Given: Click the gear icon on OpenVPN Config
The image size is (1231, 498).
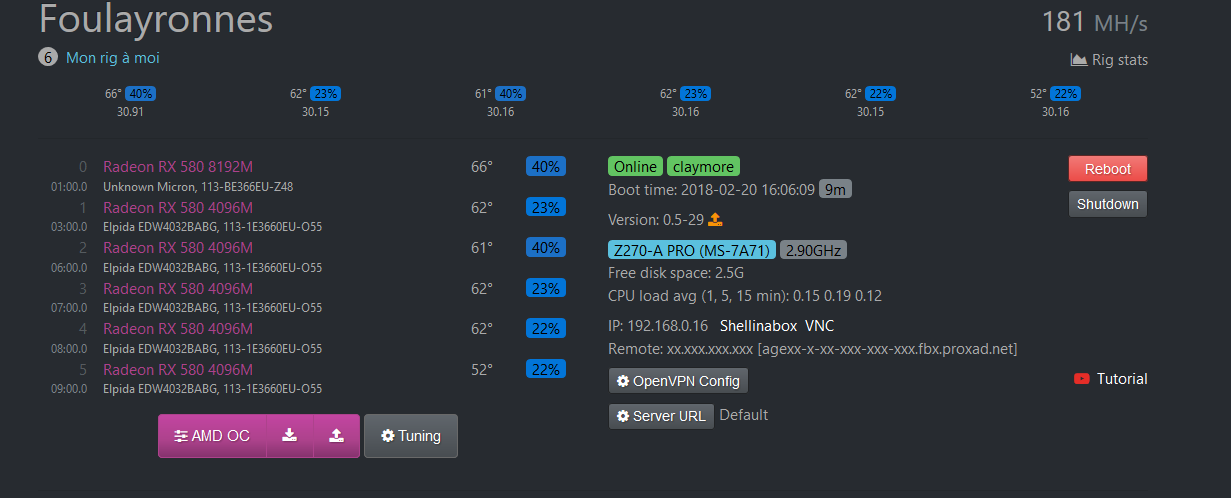Looking at the screenshot, I should pos(623,381).
